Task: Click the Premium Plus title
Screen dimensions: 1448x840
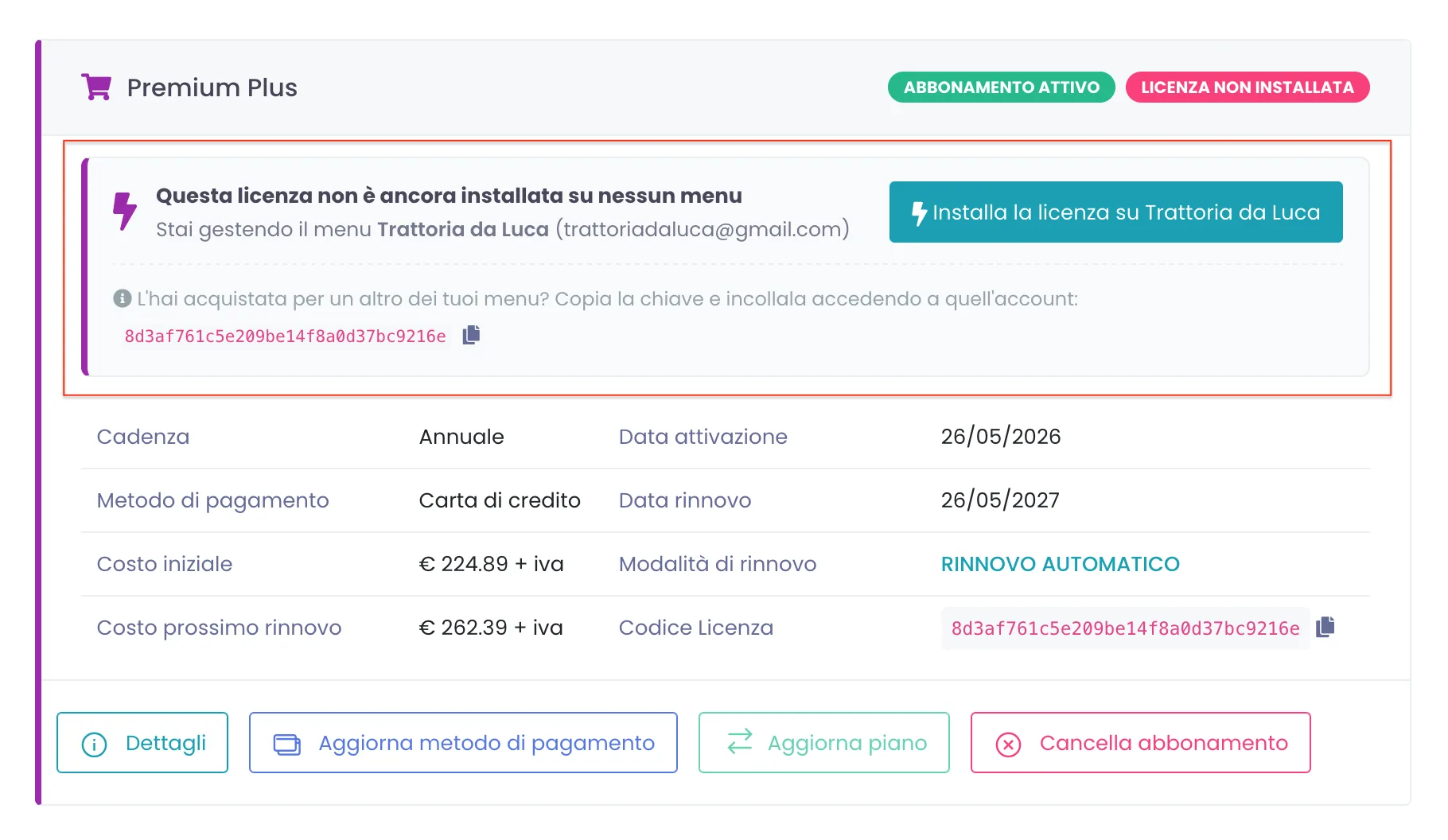Action: tap(212, 87)
